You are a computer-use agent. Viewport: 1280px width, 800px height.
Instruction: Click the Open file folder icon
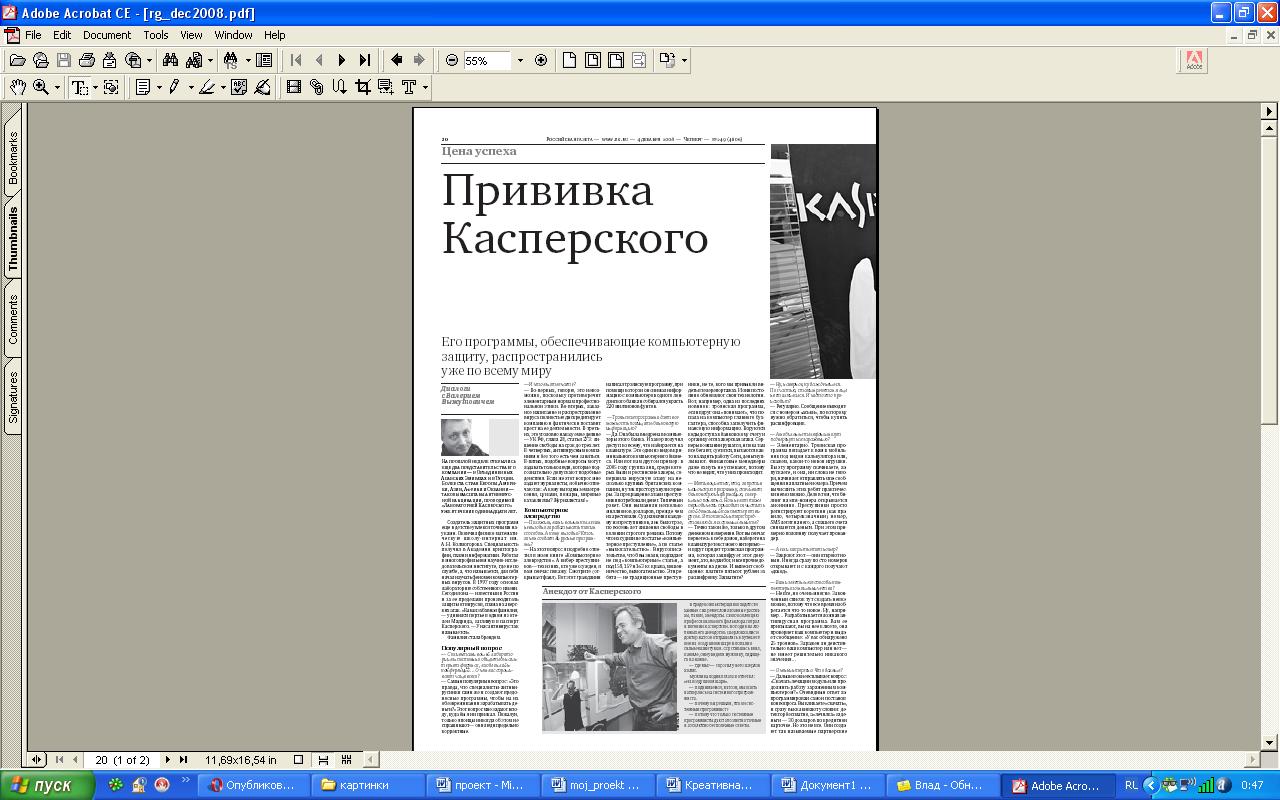17,60
